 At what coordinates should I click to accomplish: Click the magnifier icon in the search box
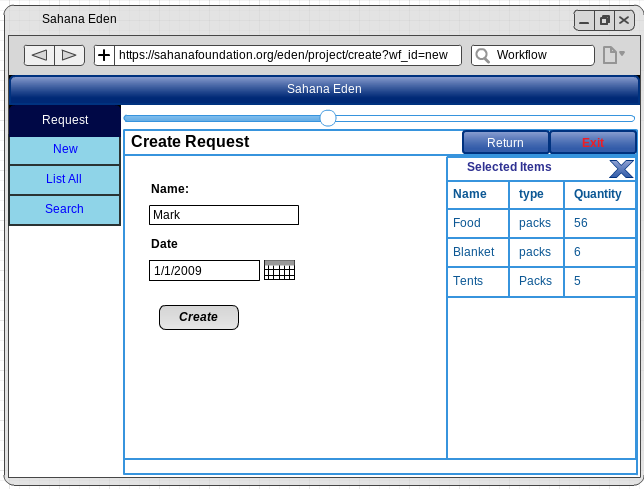click(482, 55)
